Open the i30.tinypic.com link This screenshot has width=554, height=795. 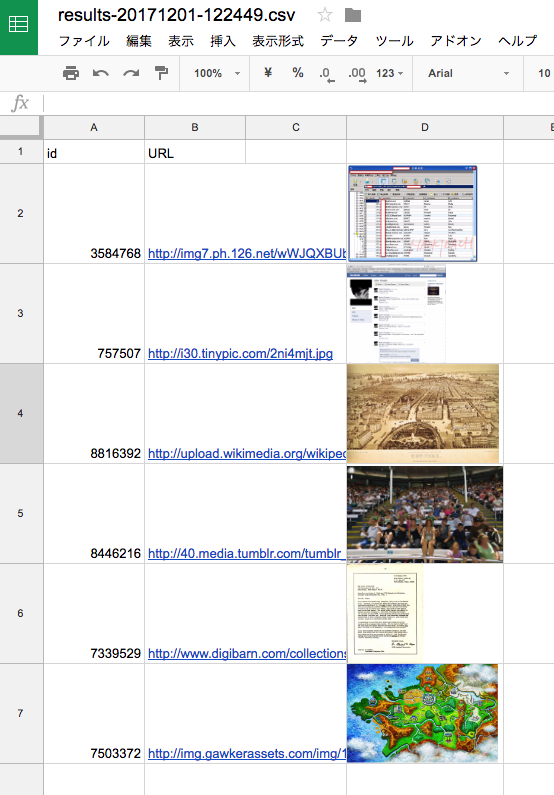(240, 353)
